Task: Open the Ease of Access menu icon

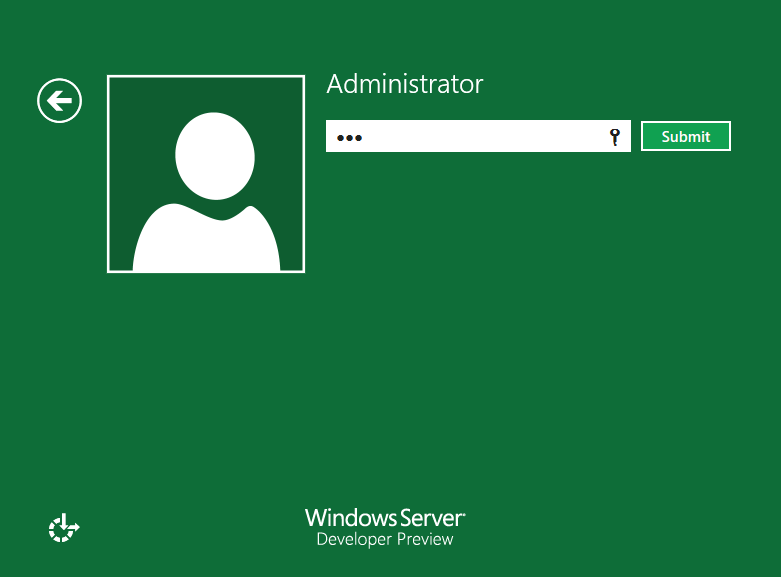Action: coord(64,528)
